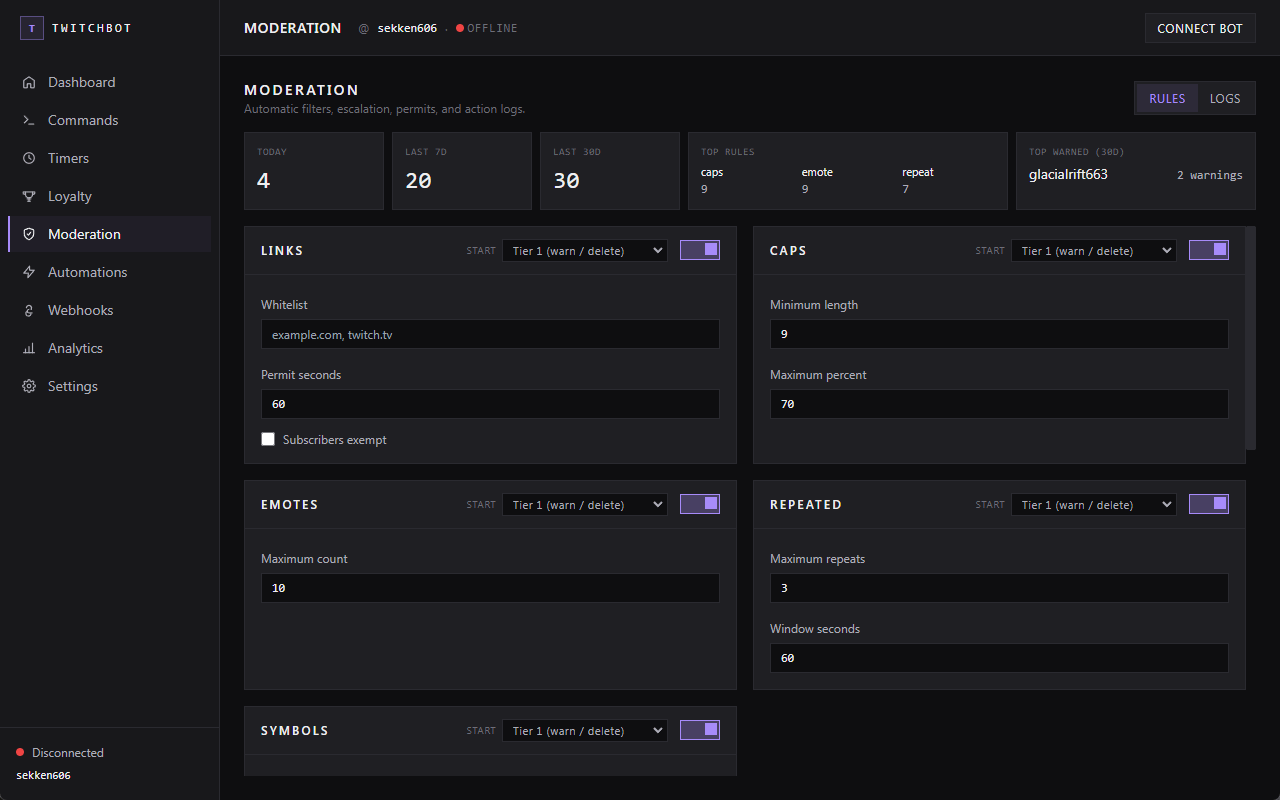This screenshot has height=800, width=1280.
Task: Open the Timers page
Action: tap(110, 158)
